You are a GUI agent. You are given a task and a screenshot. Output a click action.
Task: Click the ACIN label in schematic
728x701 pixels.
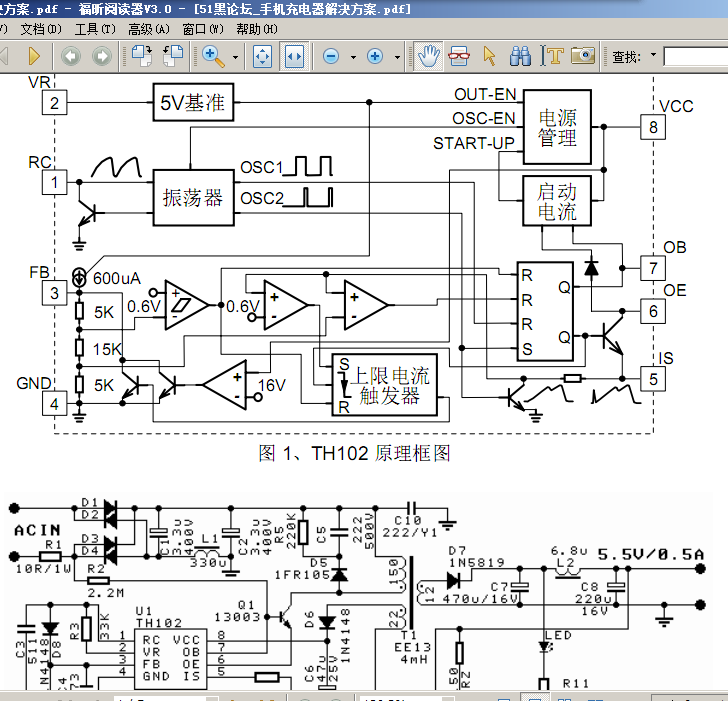[38, 530]
